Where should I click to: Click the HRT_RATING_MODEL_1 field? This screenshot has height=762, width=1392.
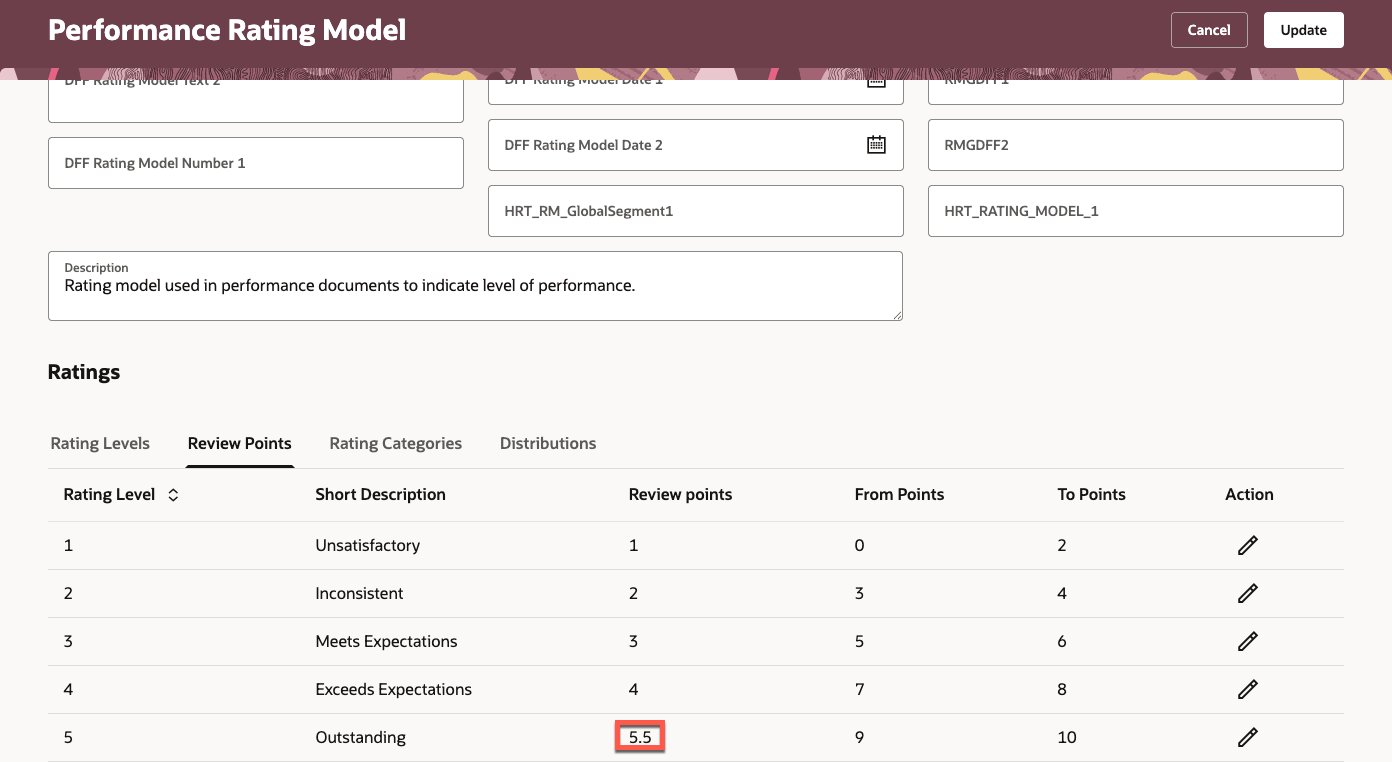(x=1135, y=211)
